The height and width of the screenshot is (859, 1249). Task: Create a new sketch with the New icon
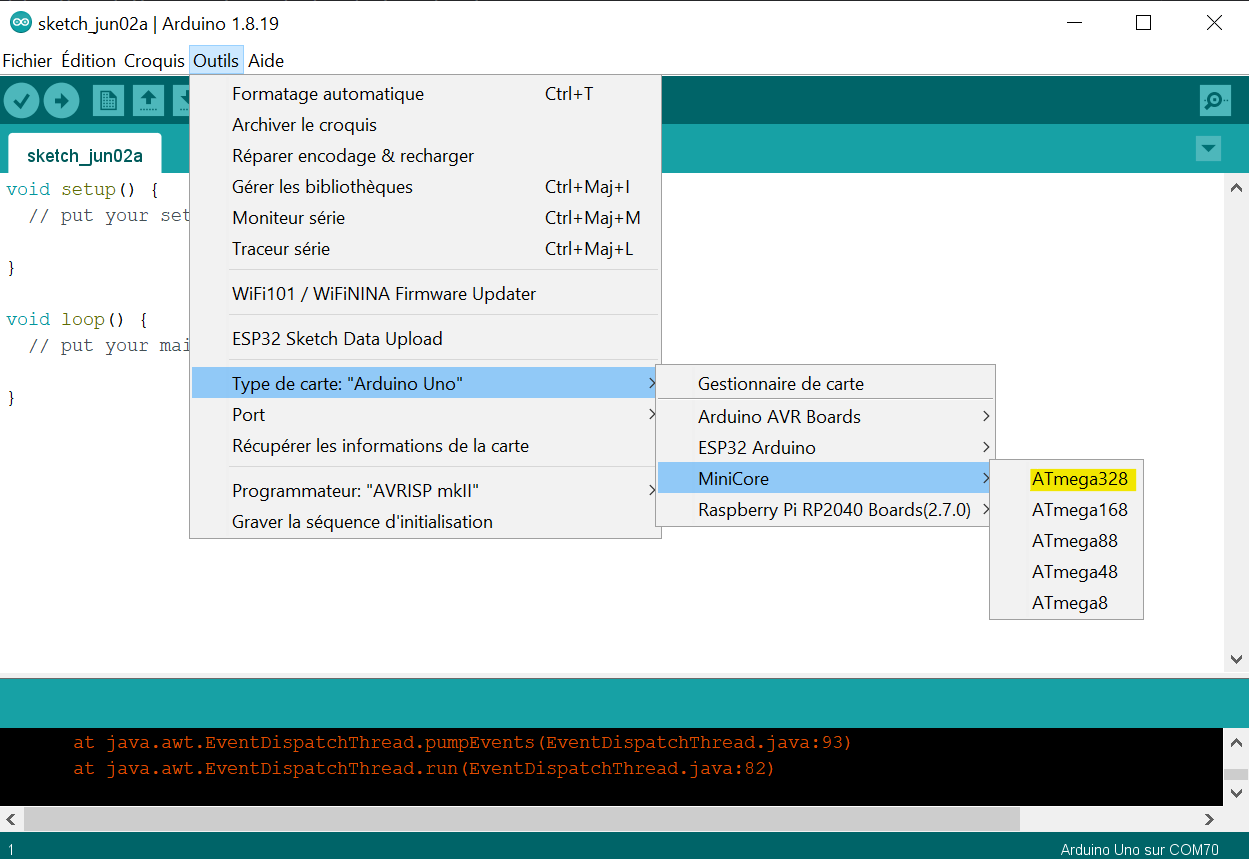tap(108, 100)
